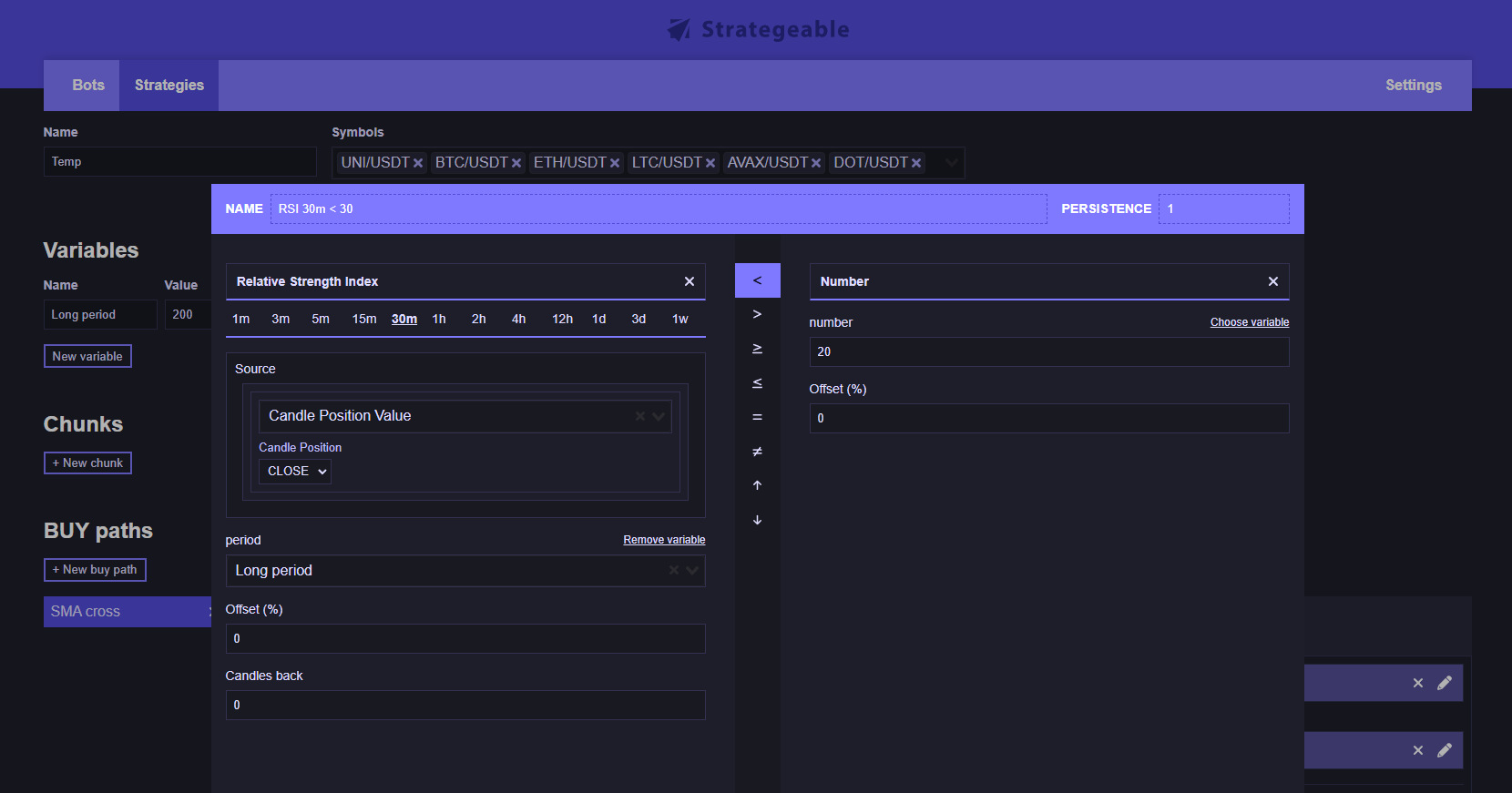Edit the Long period variable name
The height and width of the screenshot is (793, 1512).
pyautogui.click(x=100, y=315)
